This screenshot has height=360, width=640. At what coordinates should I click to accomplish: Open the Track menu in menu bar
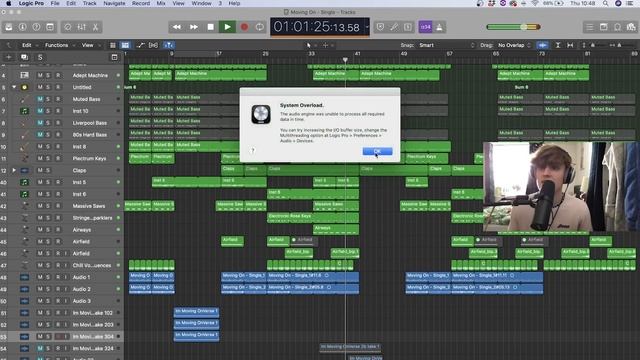pyautogui.click(x=89, y=3)
